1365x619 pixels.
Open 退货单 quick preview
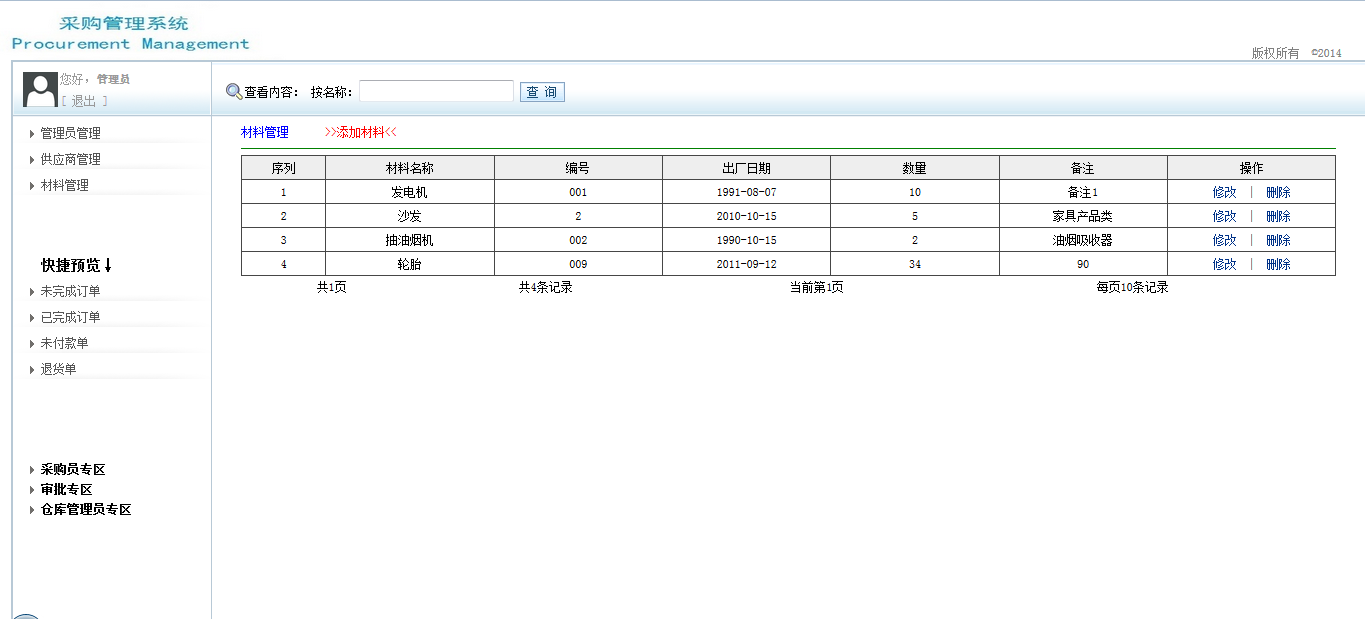click(58, 369)
